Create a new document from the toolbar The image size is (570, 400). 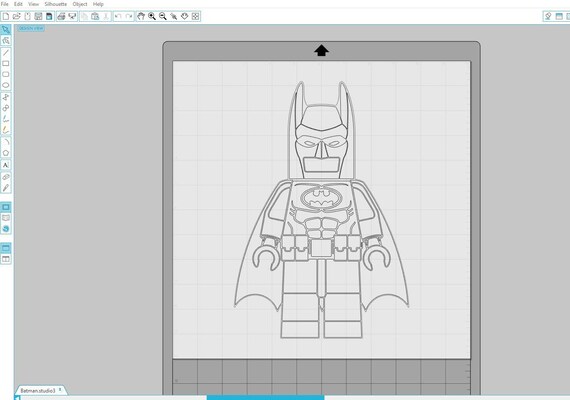coord(6,16)
